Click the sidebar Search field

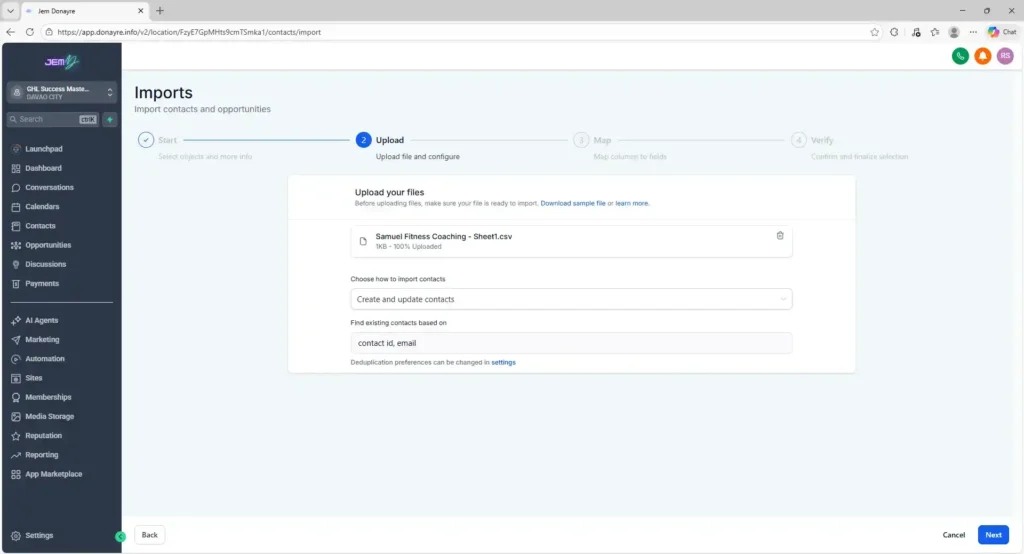(53, 120)
